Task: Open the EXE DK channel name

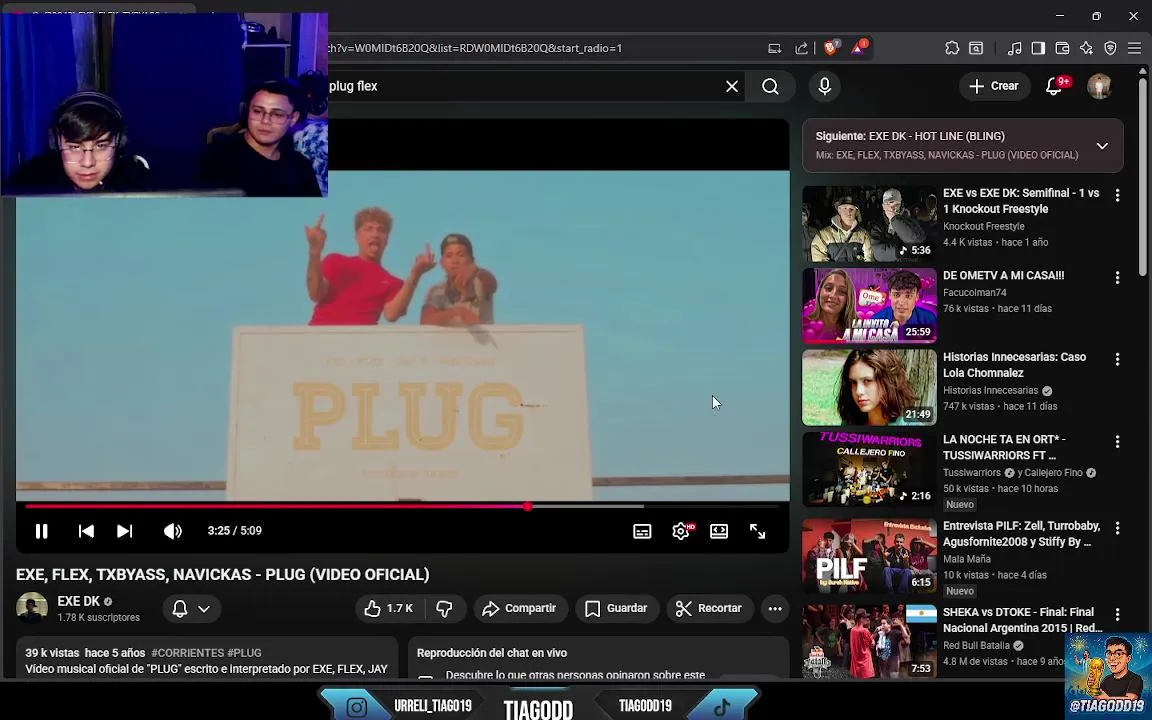Action: pos(79,601)
